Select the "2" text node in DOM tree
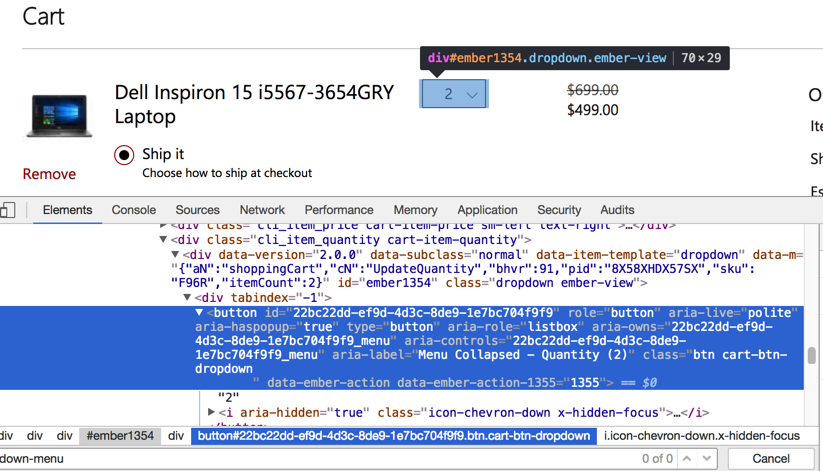This screenshot has width=823, height=471. (228, 397)
